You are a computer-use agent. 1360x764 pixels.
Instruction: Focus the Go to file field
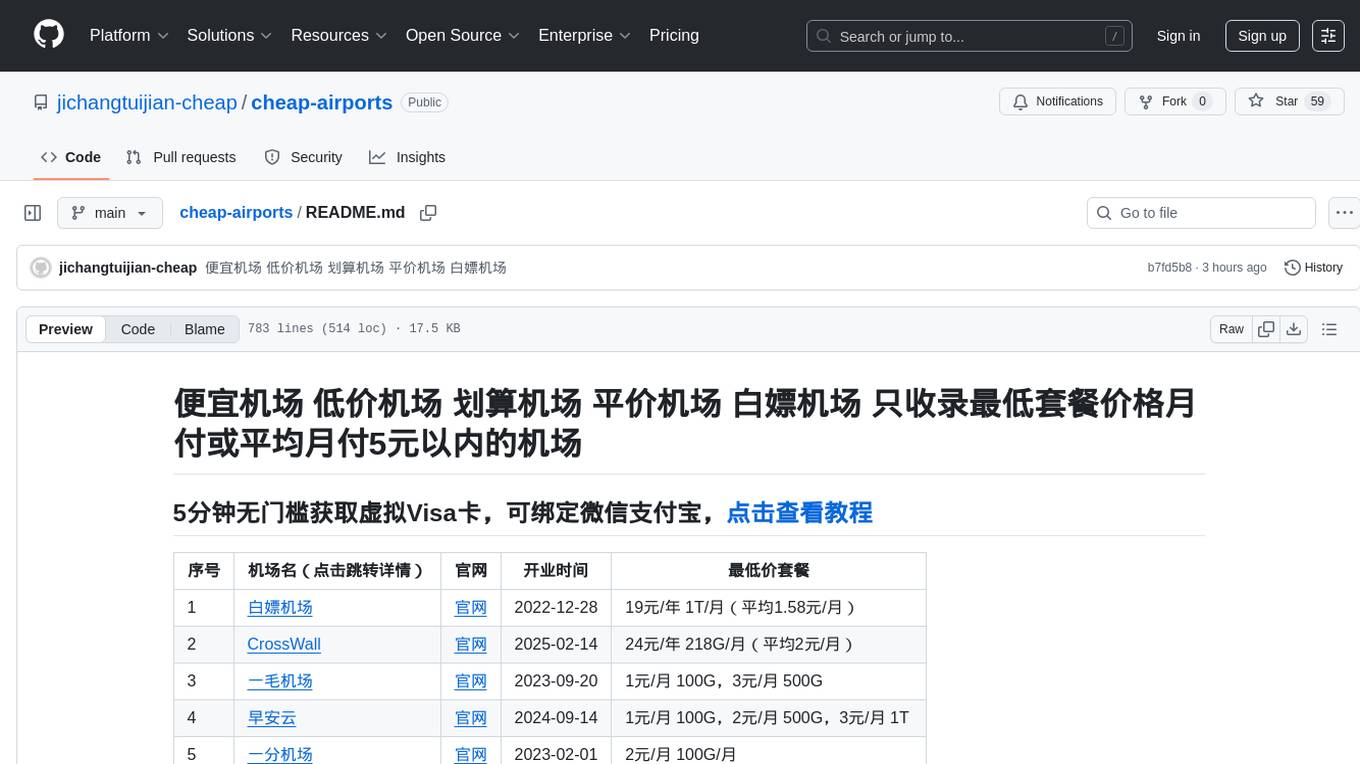click(x=1201, y=213)
